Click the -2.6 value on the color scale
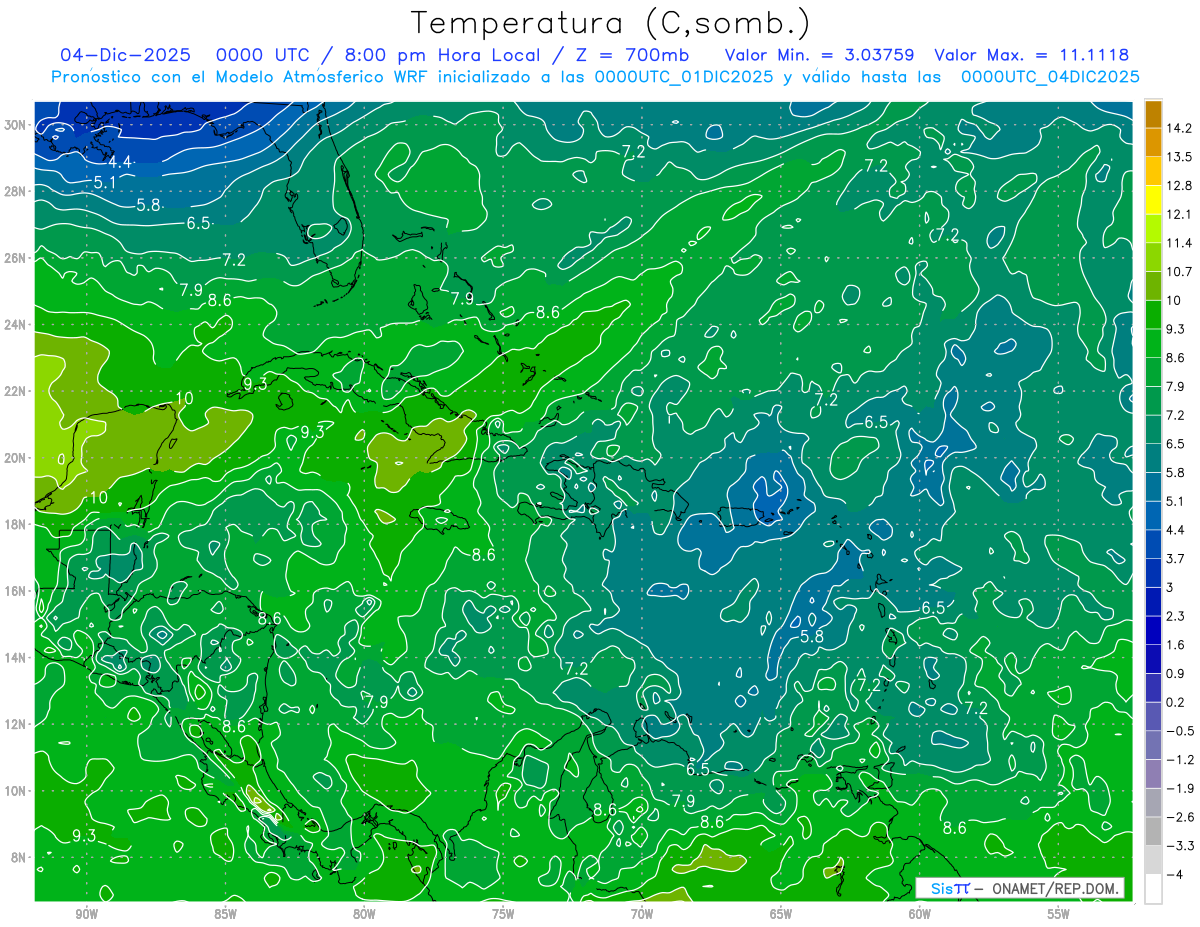The height and width of the screenshot is (927, 1200). [x=1180, y=817]
